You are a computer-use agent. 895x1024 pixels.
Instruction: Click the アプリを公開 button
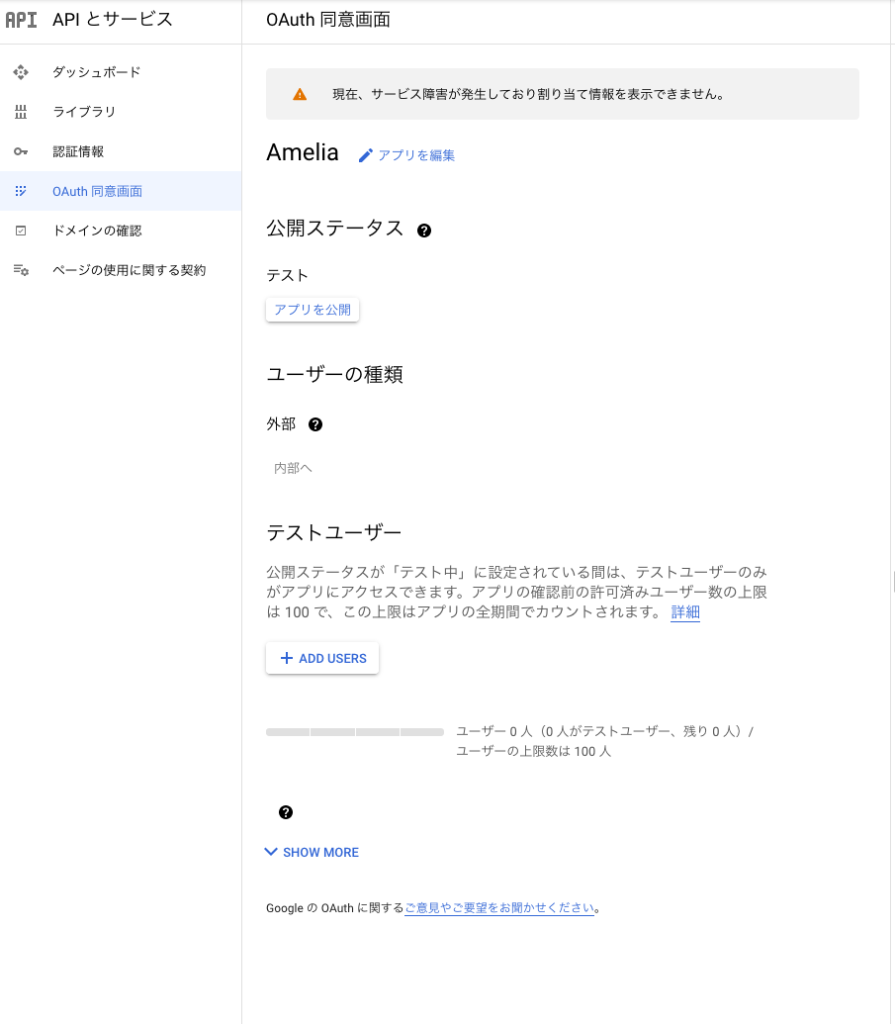tap(312, 310)
